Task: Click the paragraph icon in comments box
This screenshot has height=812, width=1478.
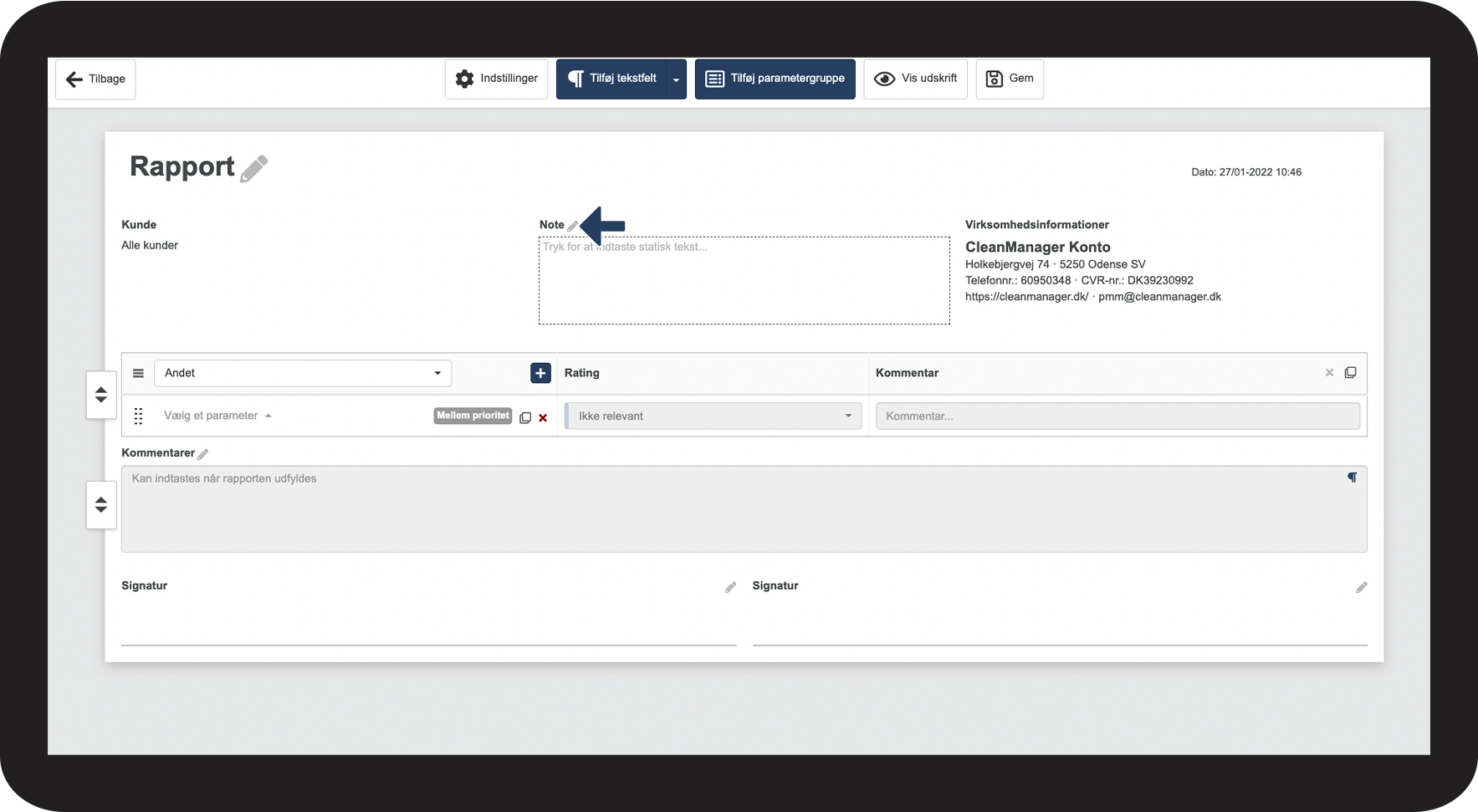Action: [1352, 477]
